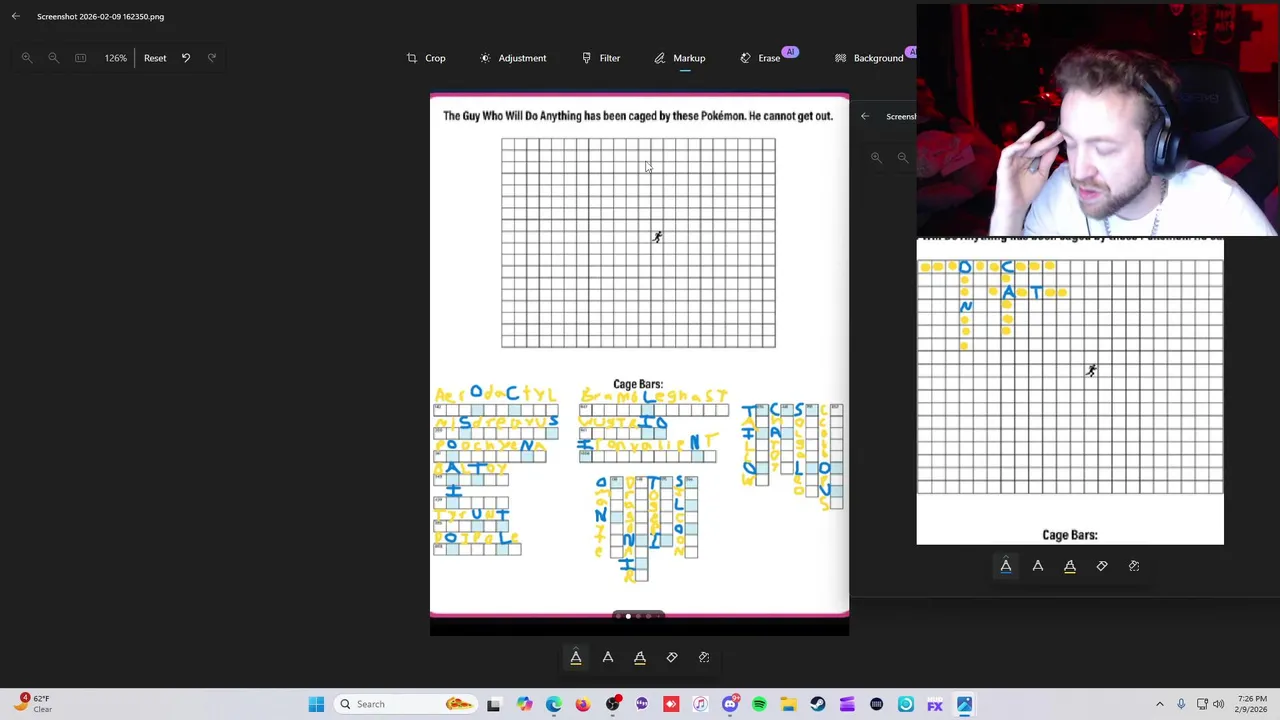Click the microphone icon in the system tray
The width and height of the screenshot is (1280, 720).
(x=1181, y=704)
